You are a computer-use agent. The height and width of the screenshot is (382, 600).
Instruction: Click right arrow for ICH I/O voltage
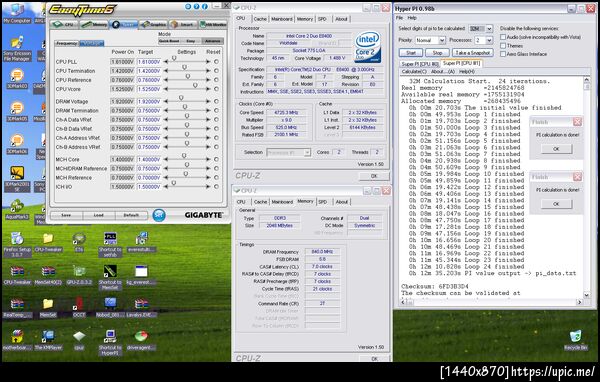click(x=208, y=187)
